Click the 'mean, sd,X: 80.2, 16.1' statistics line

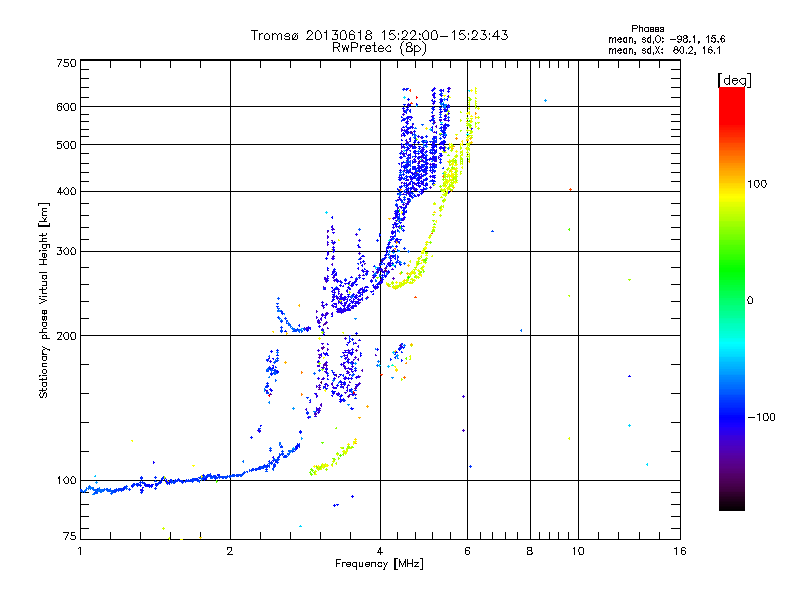tap(664, 50)
